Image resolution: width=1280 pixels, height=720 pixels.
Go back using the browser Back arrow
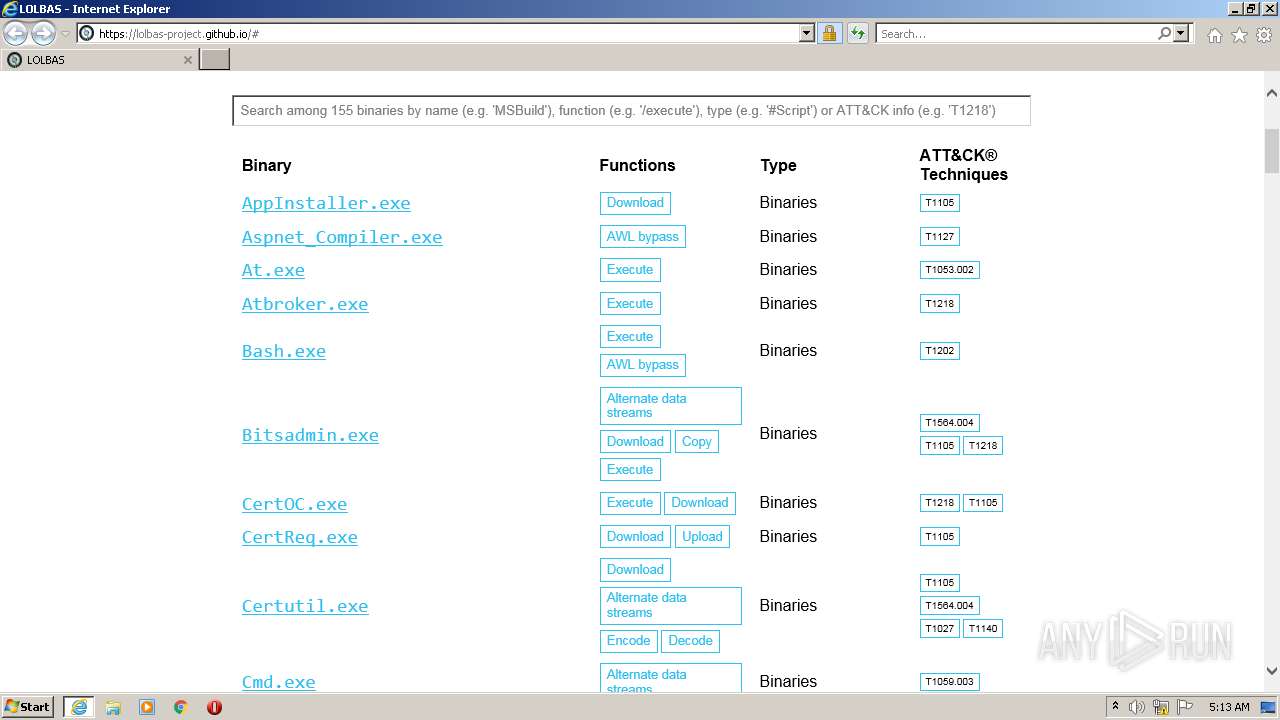[x=16, y=34]
